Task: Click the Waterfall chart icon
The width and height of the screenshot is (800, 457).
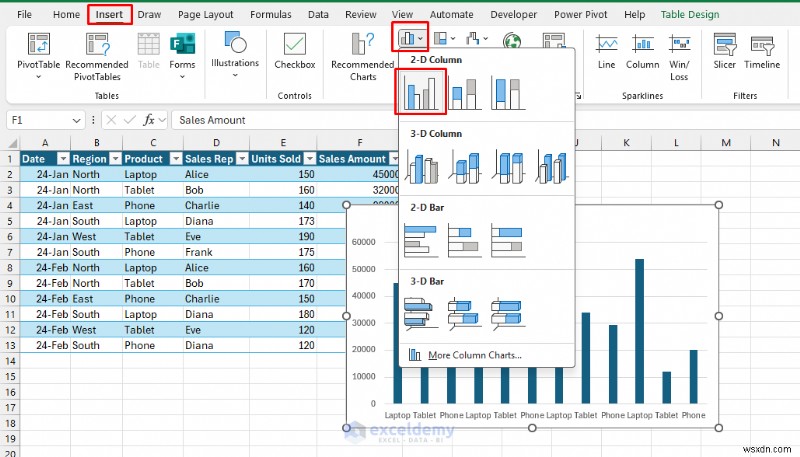Action: (x=472, y=38)
